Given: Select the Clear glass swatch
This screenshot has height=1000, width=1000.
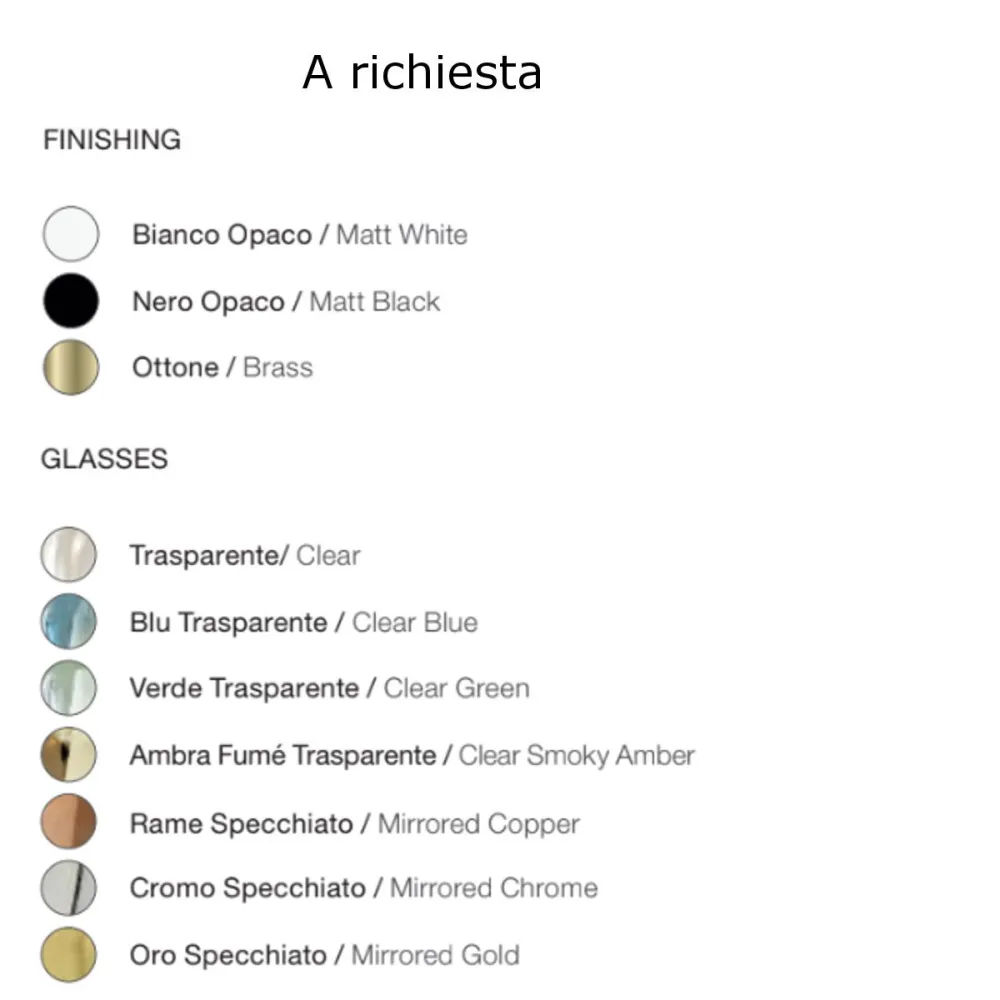Looking at the screenshot, I should [x=69, y=555].
